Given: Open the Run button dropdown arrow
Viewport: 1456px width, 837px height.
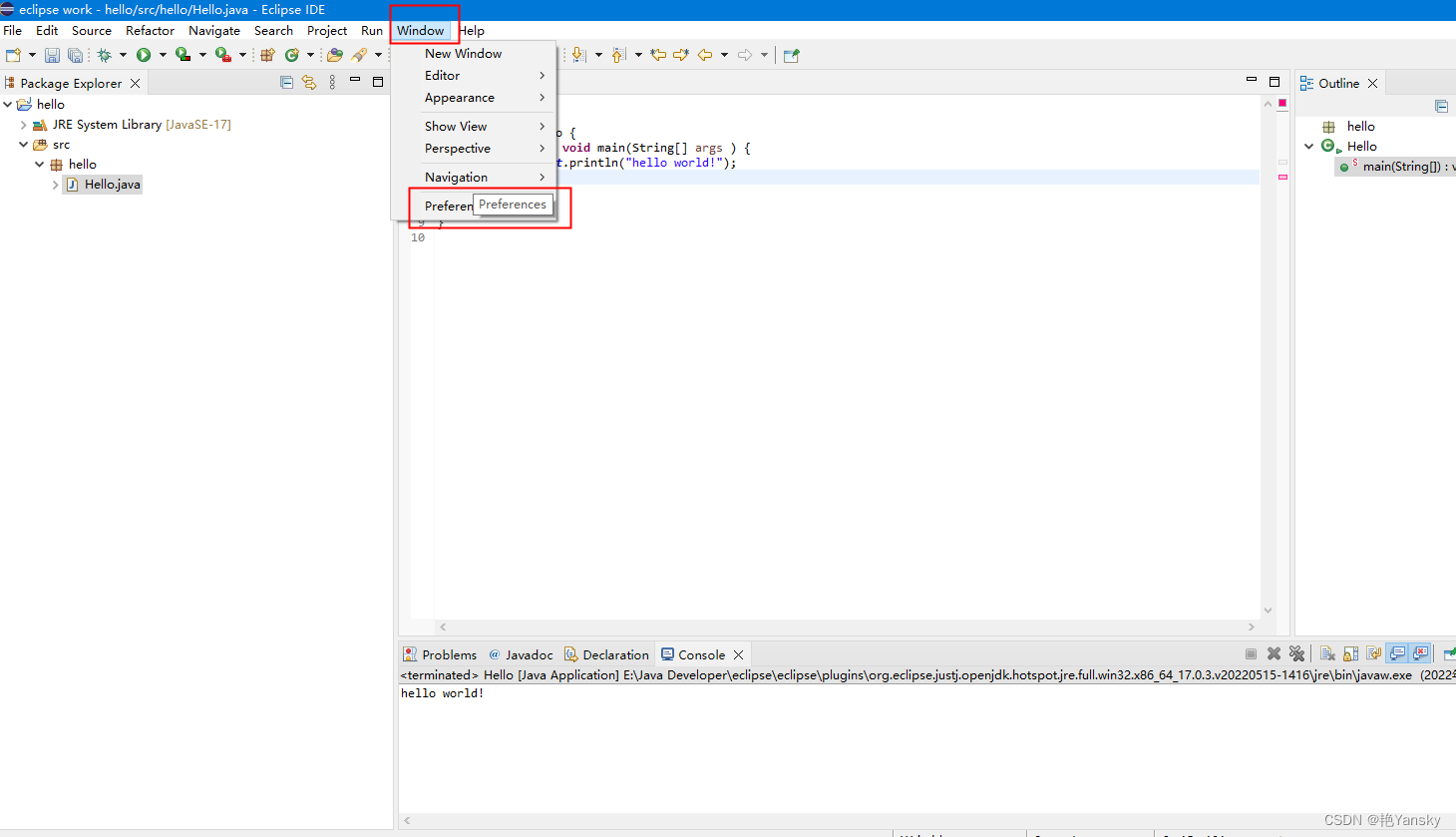Looking at the screenshot, I should tap(162, 54).
